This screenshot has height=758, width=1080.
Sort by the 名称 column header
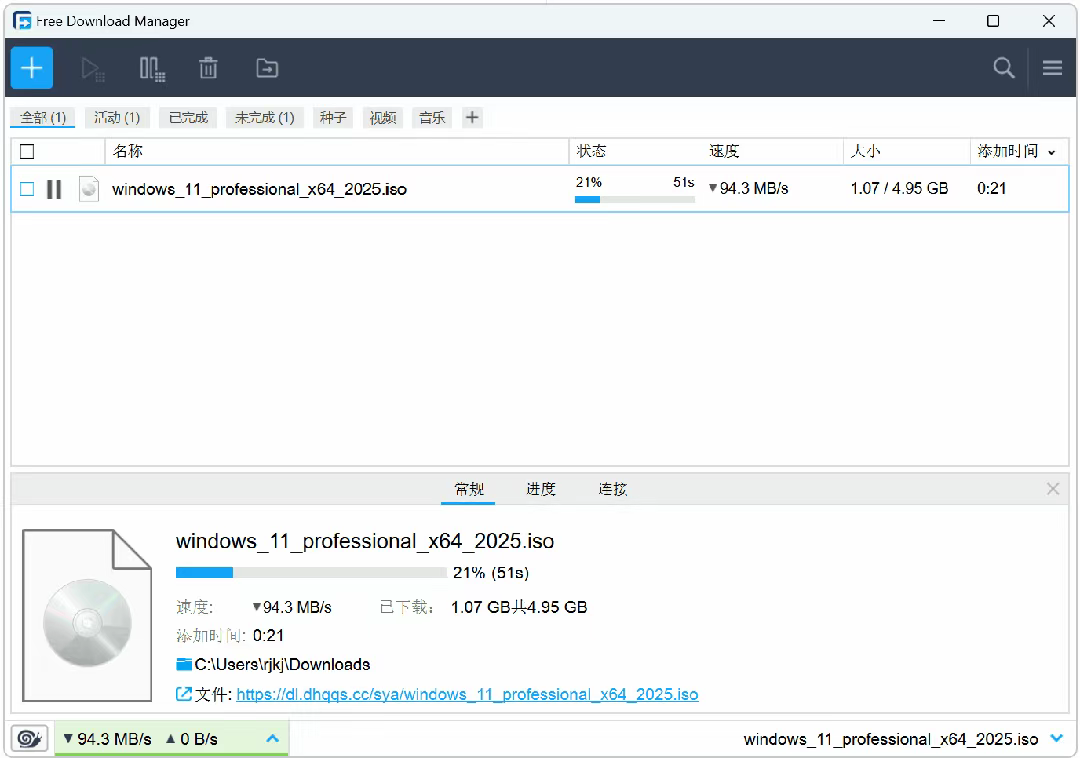[x=128, y=151]
